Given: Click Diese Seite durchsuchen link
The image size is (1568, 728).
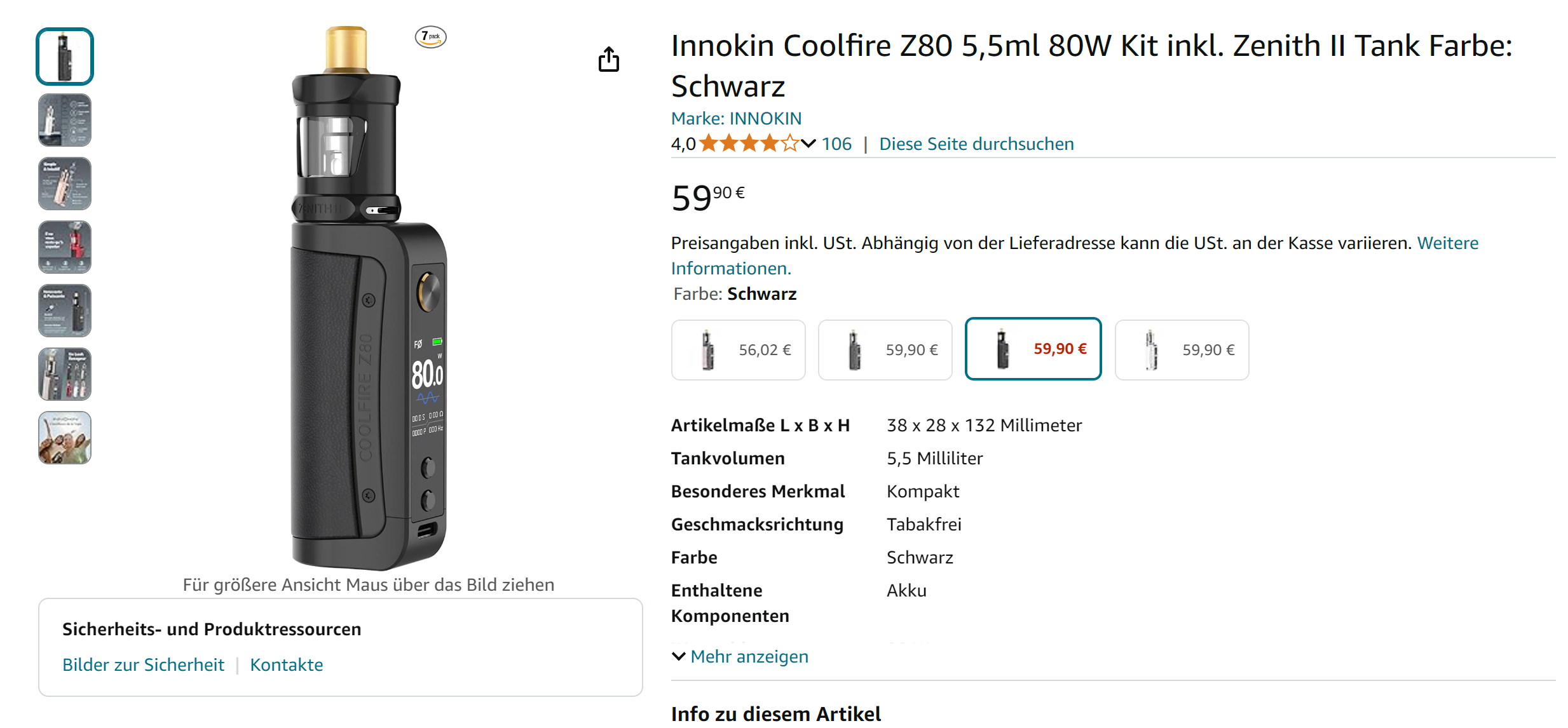Looking at the screenshot, I should coord(976,144).
